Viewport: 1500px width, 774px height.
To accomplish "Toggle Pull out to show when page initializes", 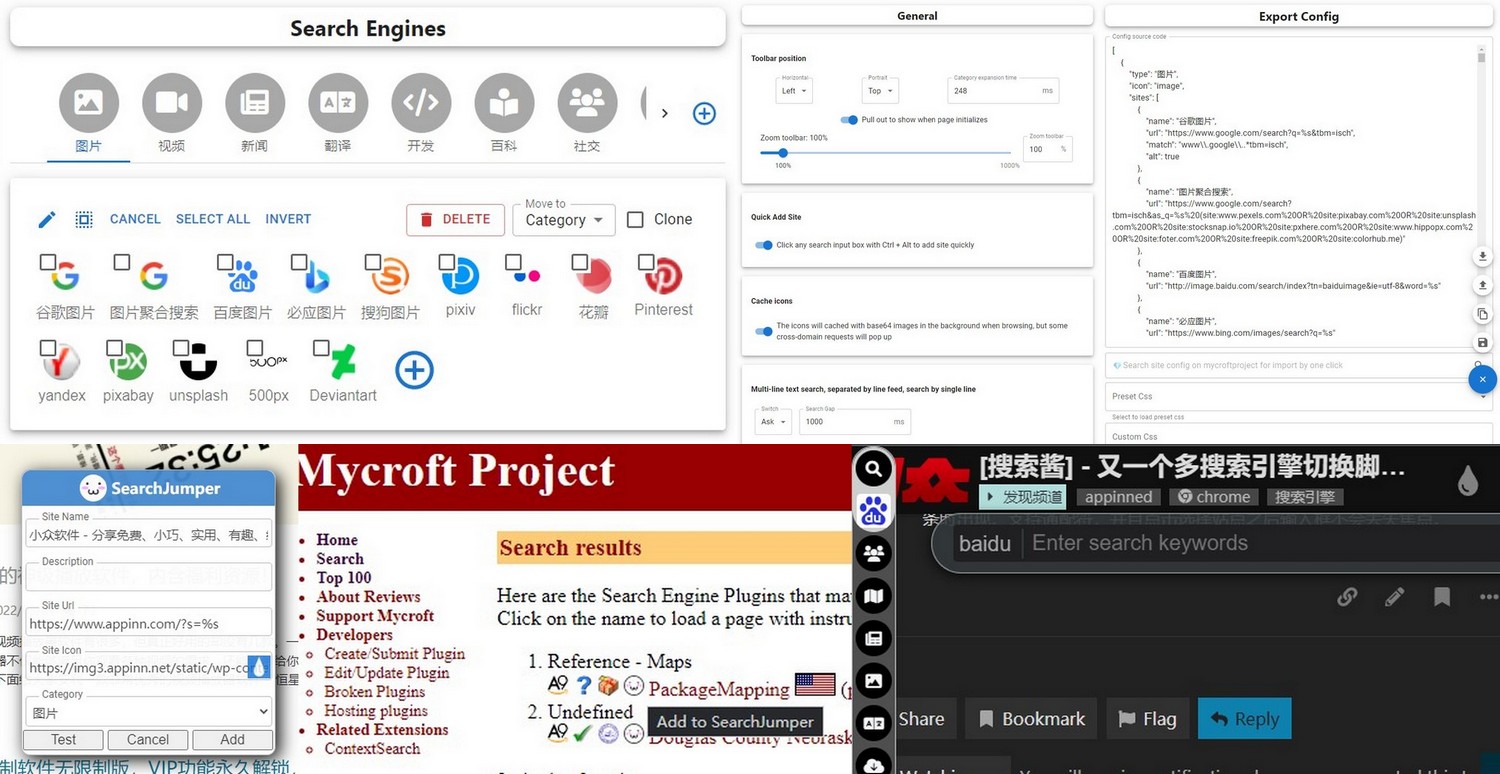I will point(849,120).
